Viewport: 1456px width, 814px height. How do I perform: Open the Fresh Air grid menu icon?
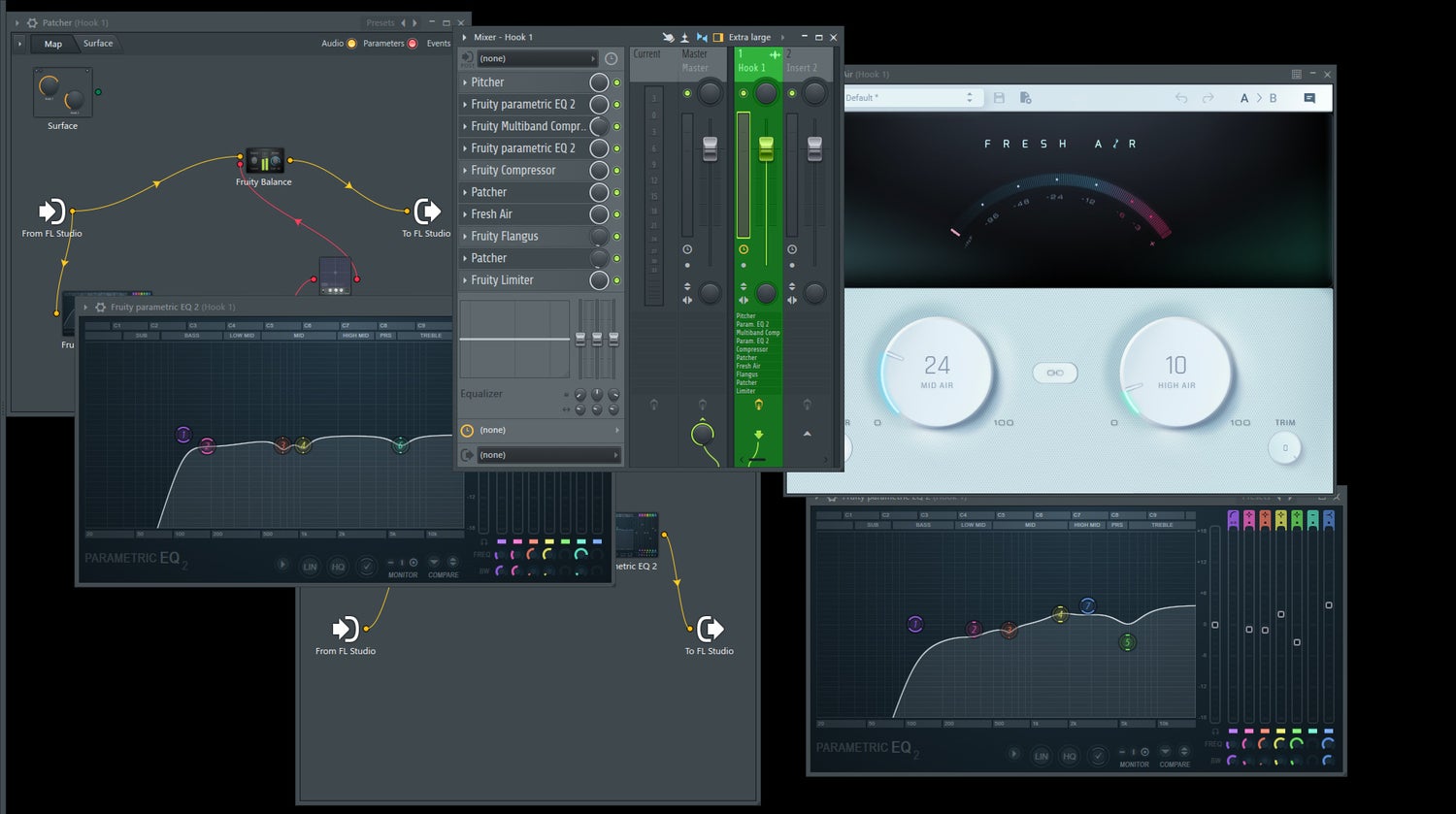1297,74
